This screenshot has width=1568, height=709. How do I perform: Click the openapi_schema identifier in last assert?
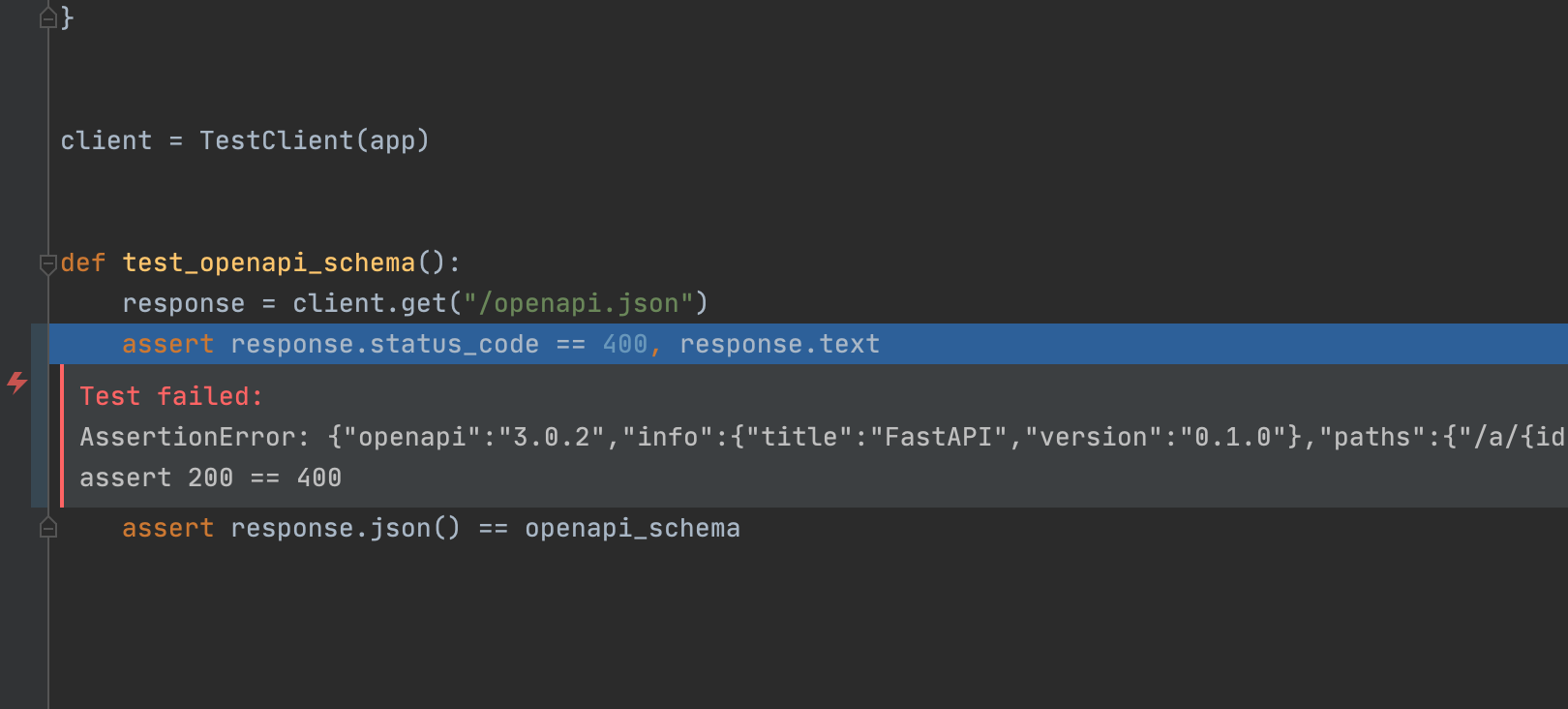point(632,528)
